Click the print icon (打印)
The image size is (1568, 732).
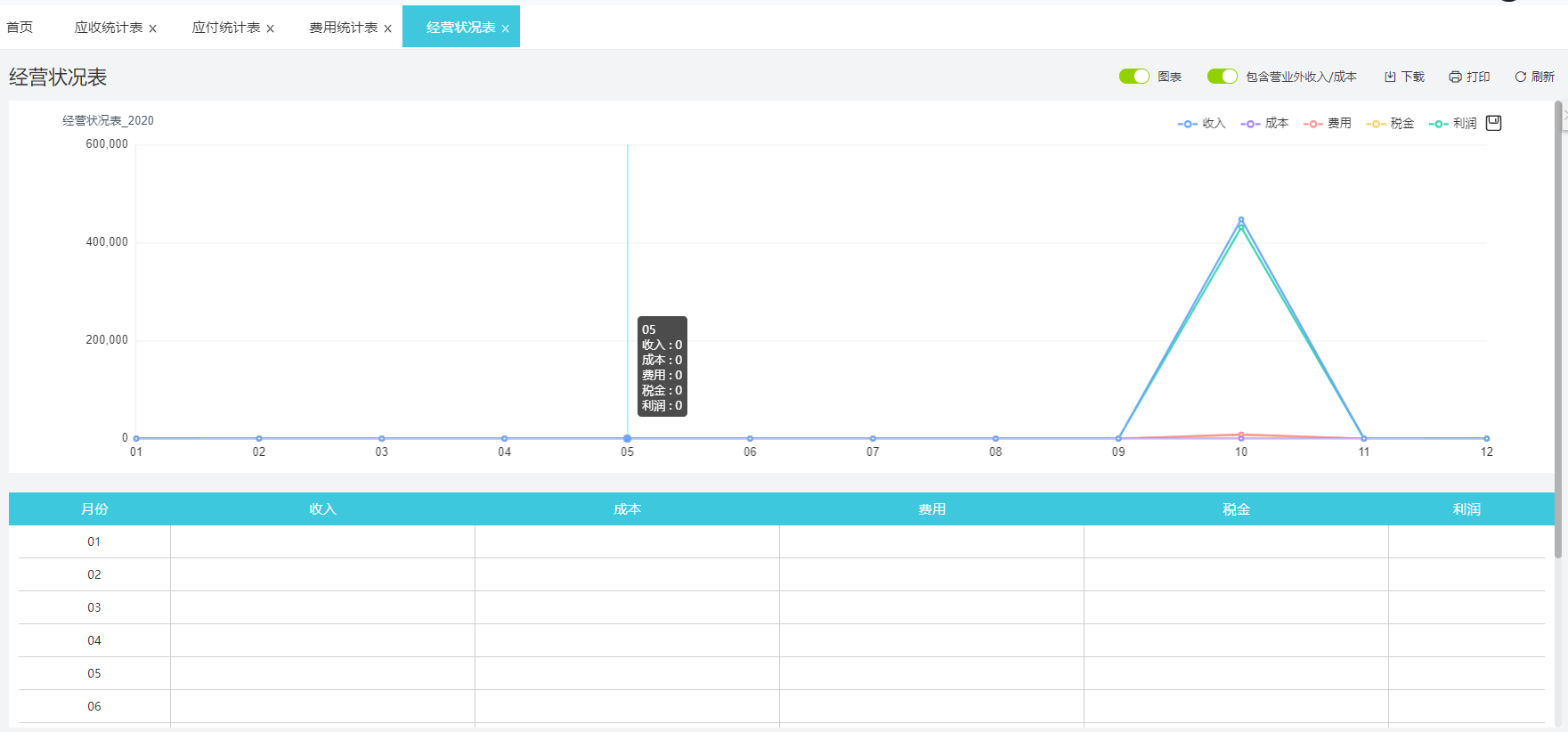(1455, 77)
